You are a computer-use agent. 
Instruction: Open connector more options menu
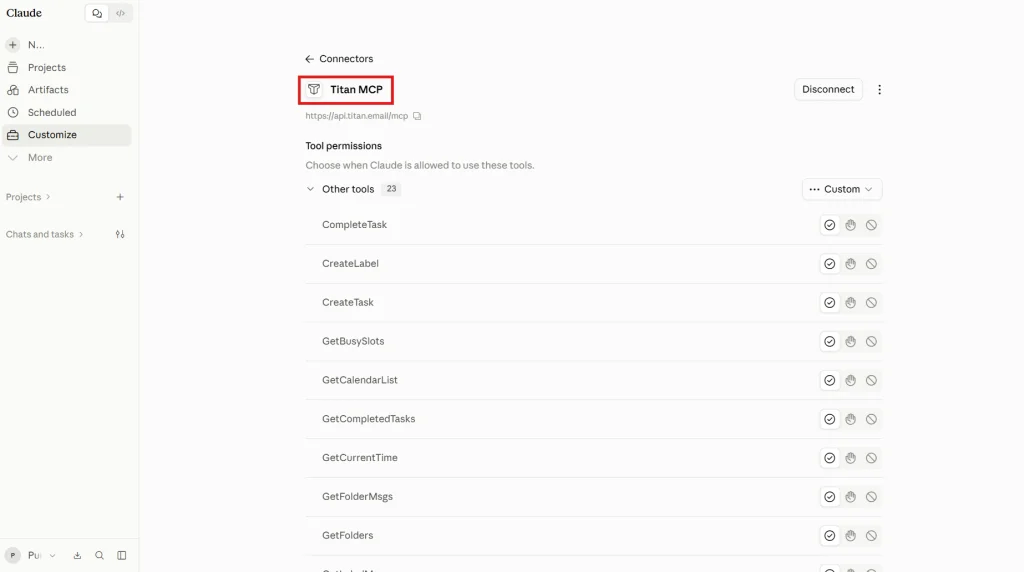[880, 89]
